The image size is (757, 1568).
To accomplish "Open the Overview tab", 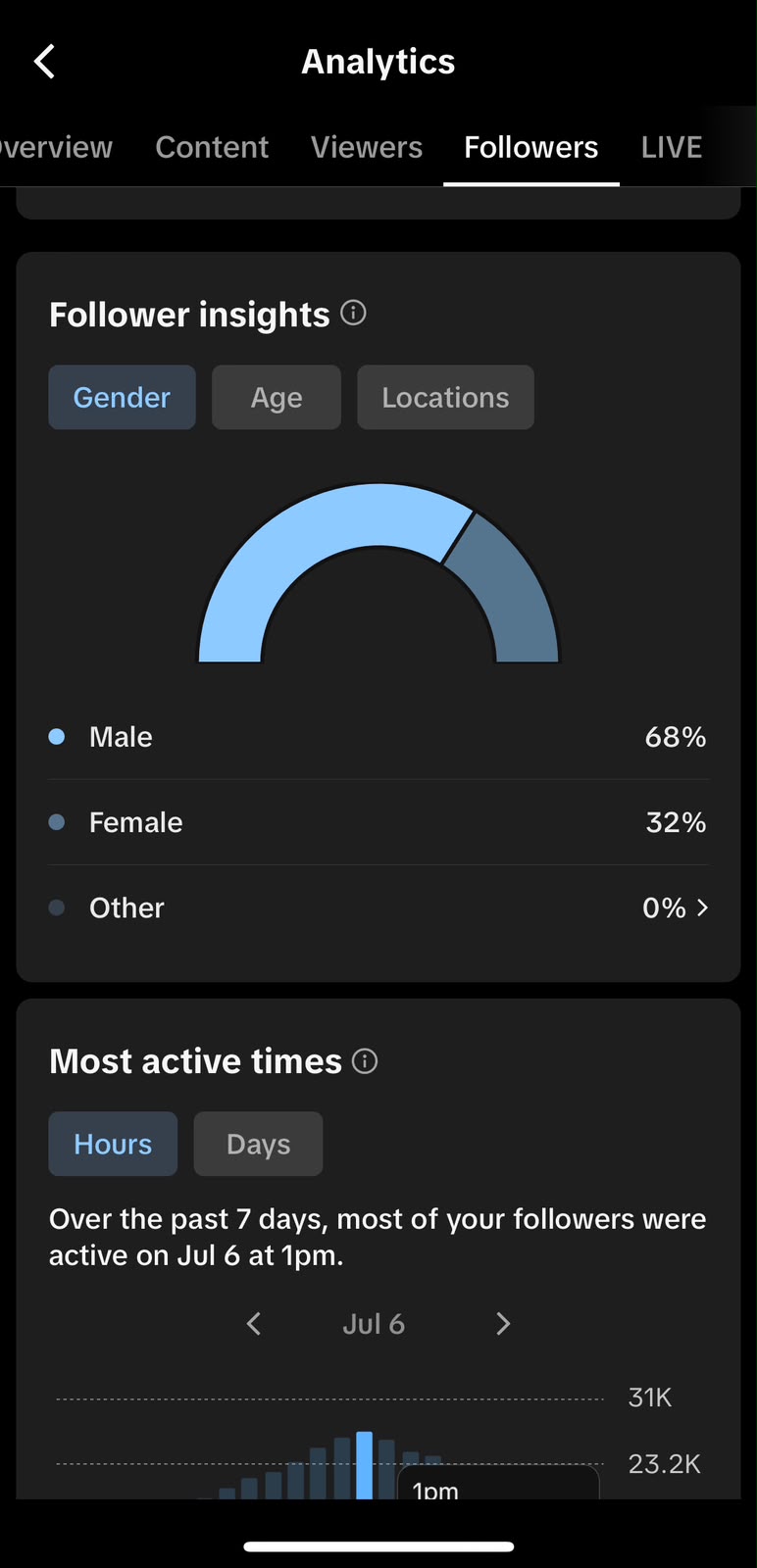I will tap(55, 147).
